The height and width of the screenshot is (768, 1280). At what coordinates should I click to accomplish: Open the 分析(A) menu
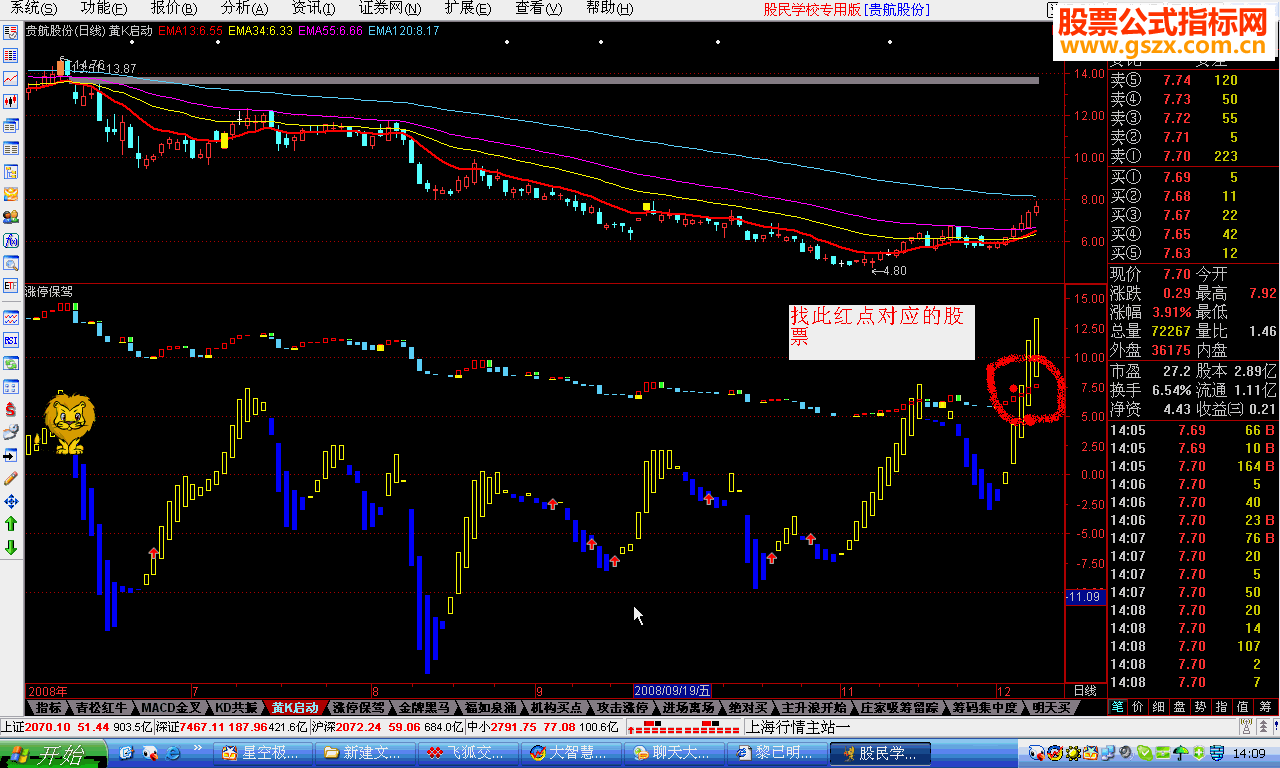click(x=244, y=8)
